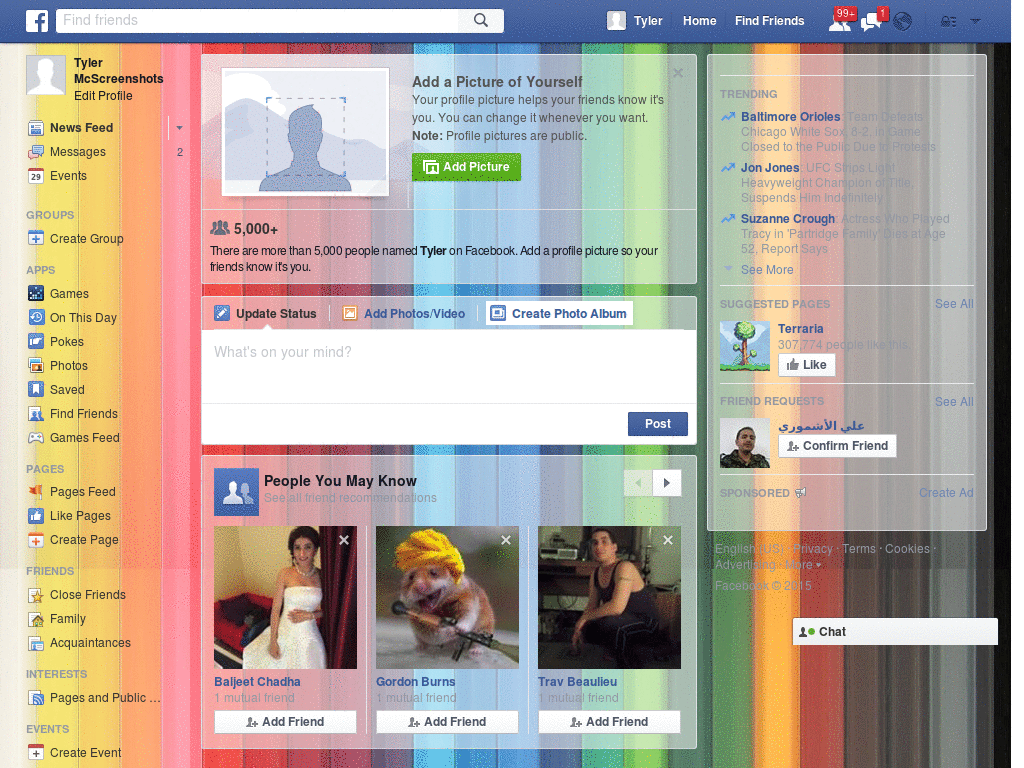
Task: Click the Games Feed controller icon
Action: pos(36,438)
